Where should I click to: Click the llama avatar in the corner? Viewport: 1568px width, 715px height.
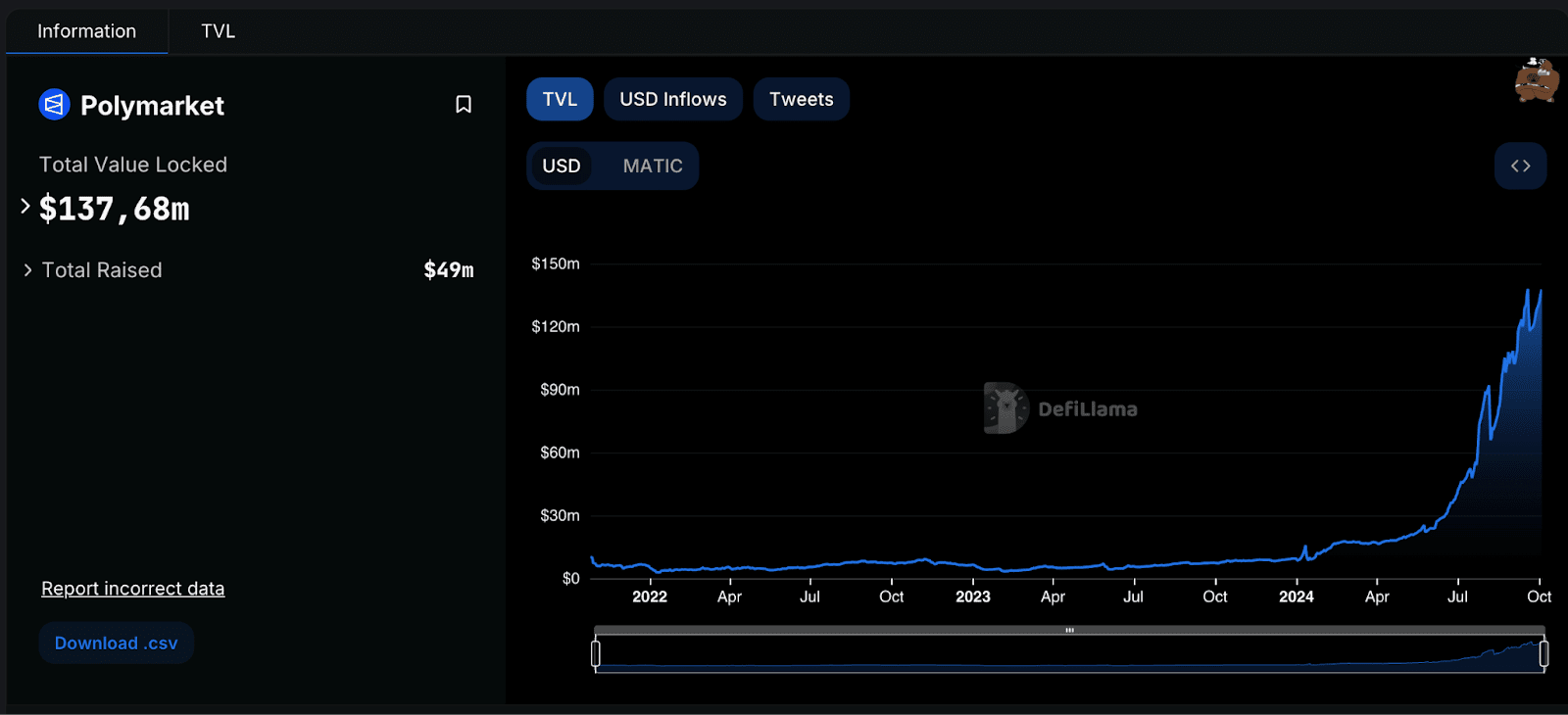[1536, 80]
